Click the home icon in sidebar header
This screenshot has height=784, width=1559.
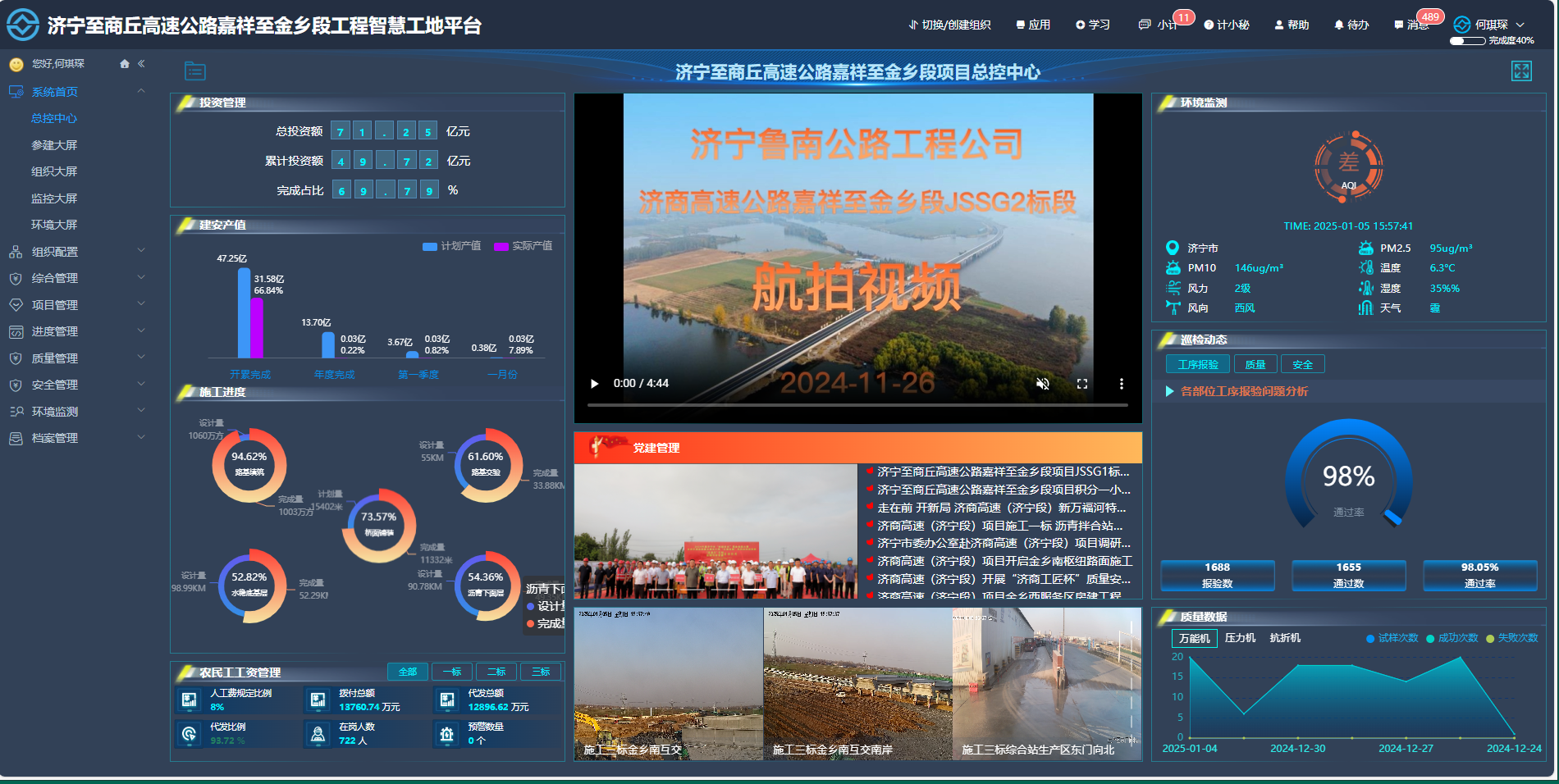tap(125, 64)
